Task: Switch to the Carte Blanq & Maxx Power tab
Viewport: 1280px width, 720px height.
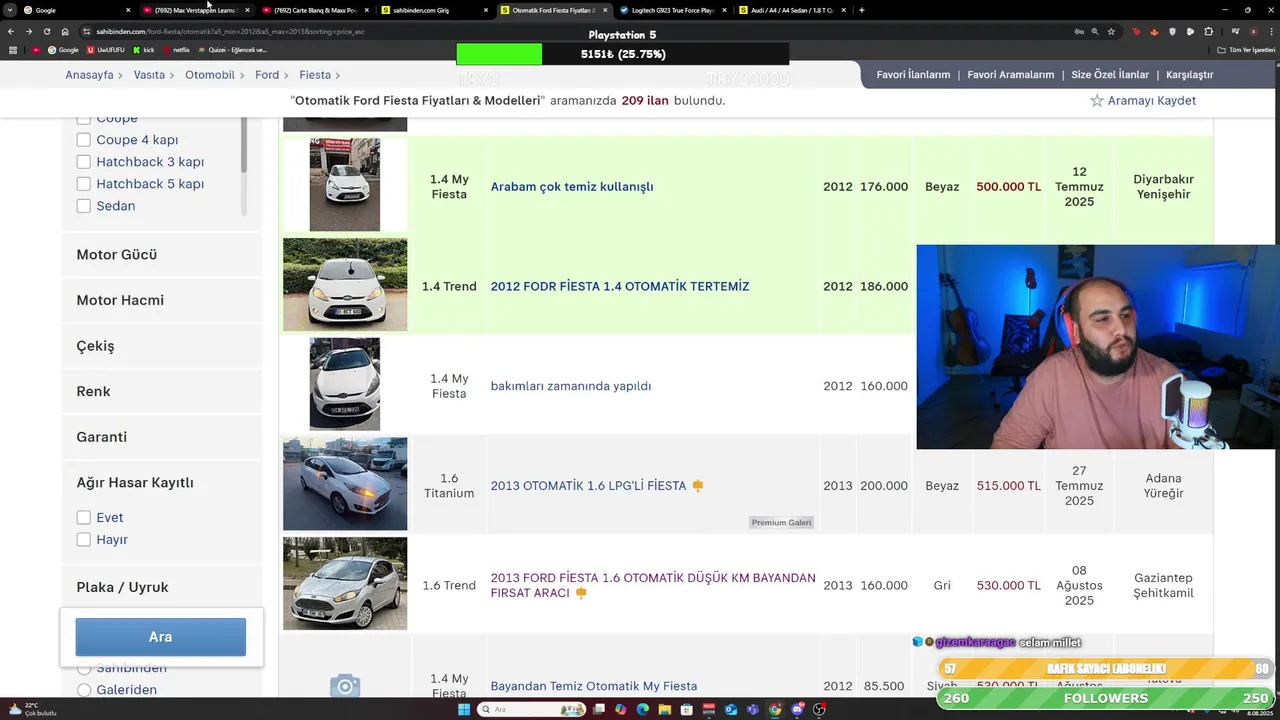Action: 314,10
